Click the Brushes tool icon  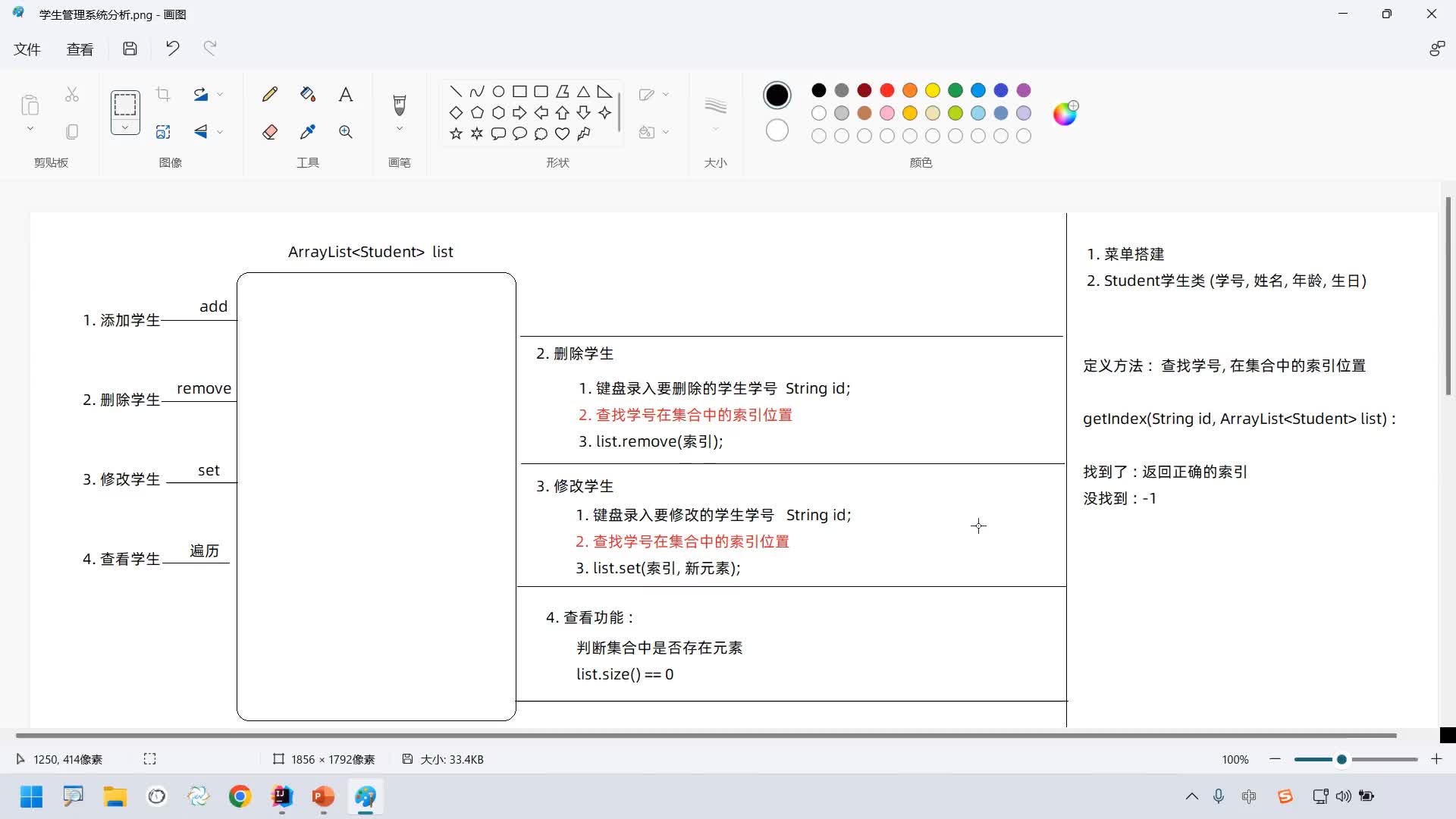(400, 105)
